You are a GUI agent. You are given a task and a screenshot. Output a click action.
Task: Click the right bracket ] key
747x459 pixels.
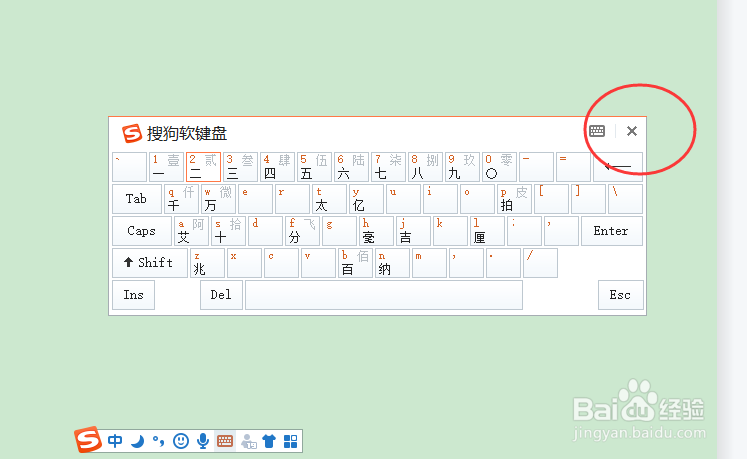click(588, 199)
